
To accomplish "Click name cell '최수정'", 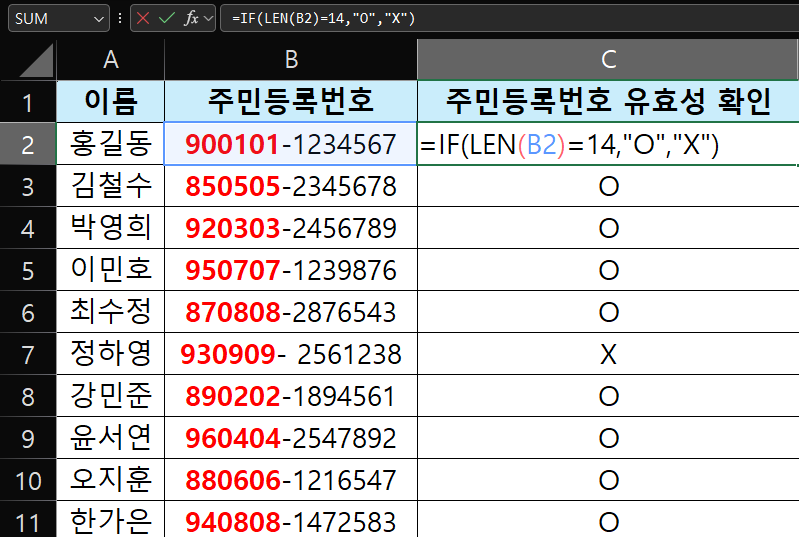I will coord(111,312).
